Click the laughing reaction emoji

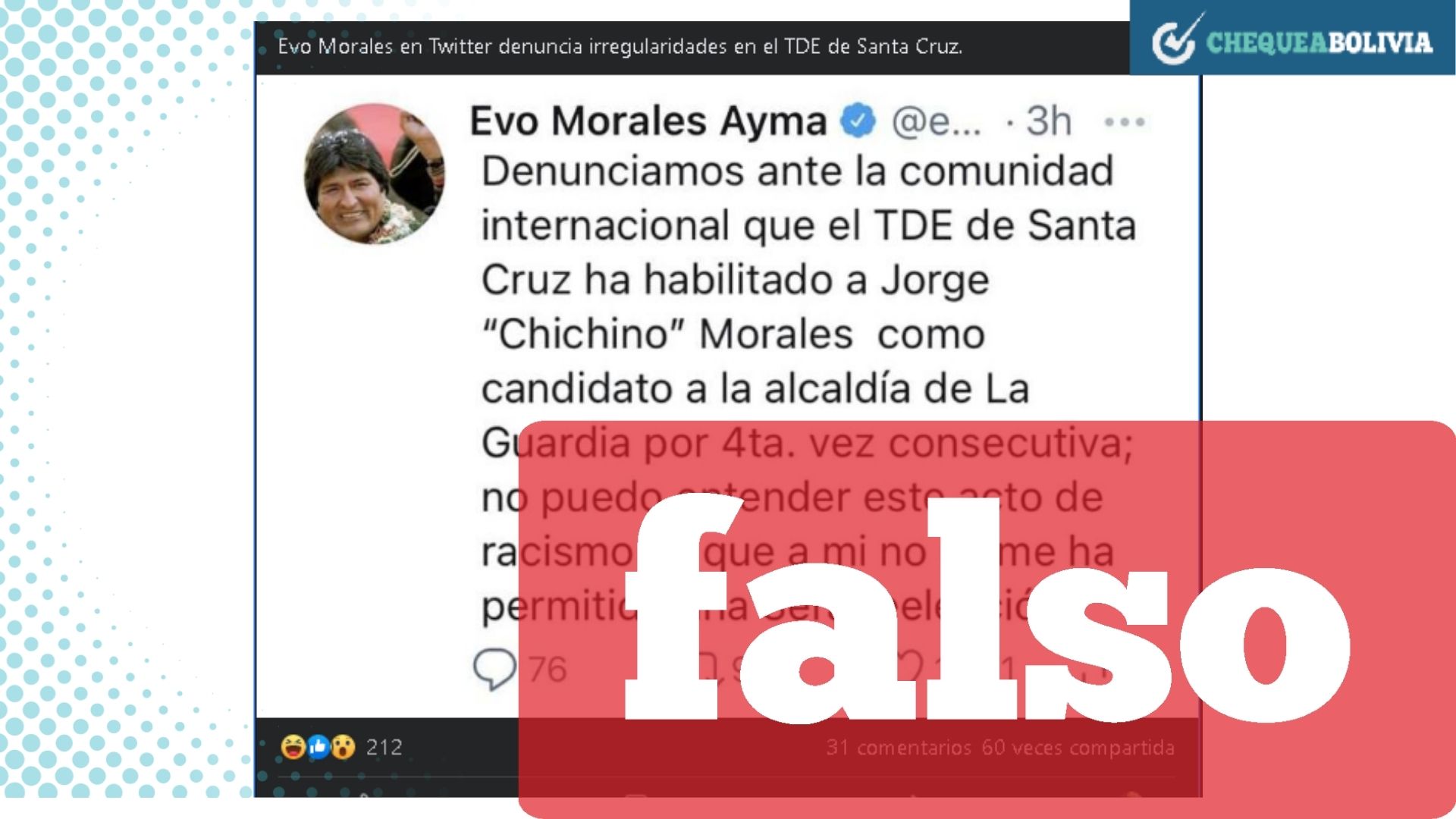(x=293, y=747)
